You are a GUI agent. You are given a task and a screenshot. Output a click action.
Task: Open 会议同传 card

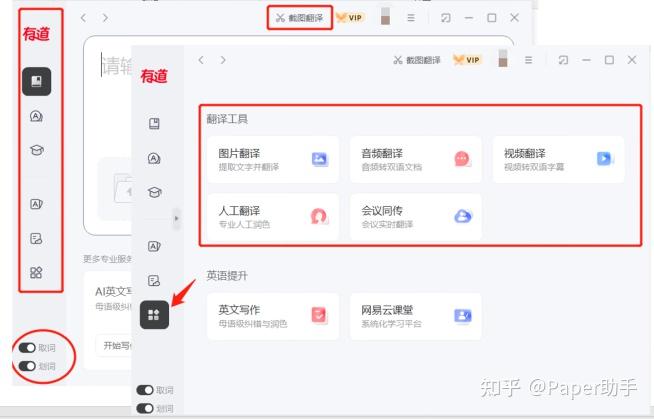[x=416, y=217]
